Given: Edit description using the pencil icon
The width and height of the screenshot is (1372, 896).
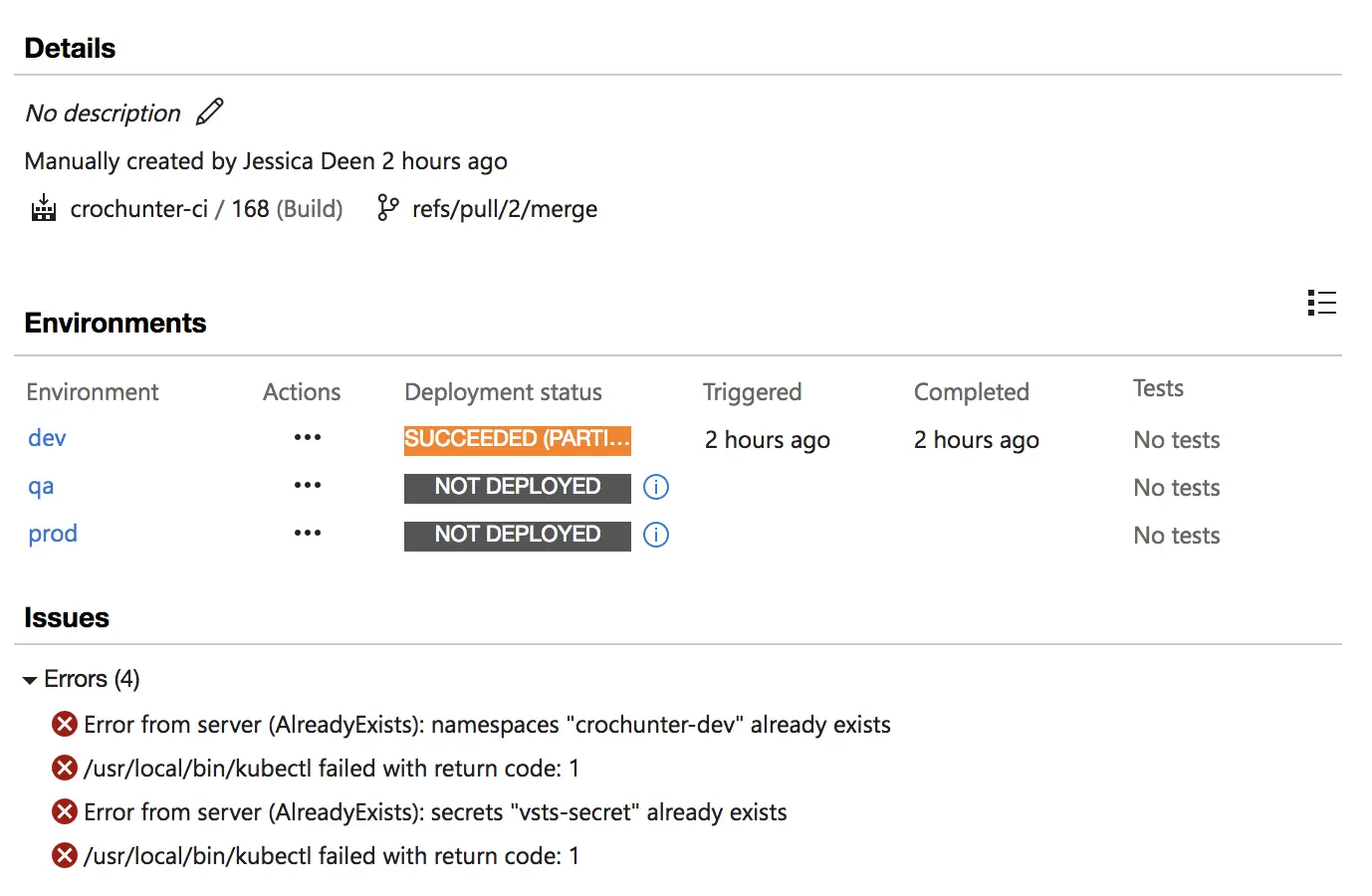Looking at the screenshot, I should (x=210, y=112).
